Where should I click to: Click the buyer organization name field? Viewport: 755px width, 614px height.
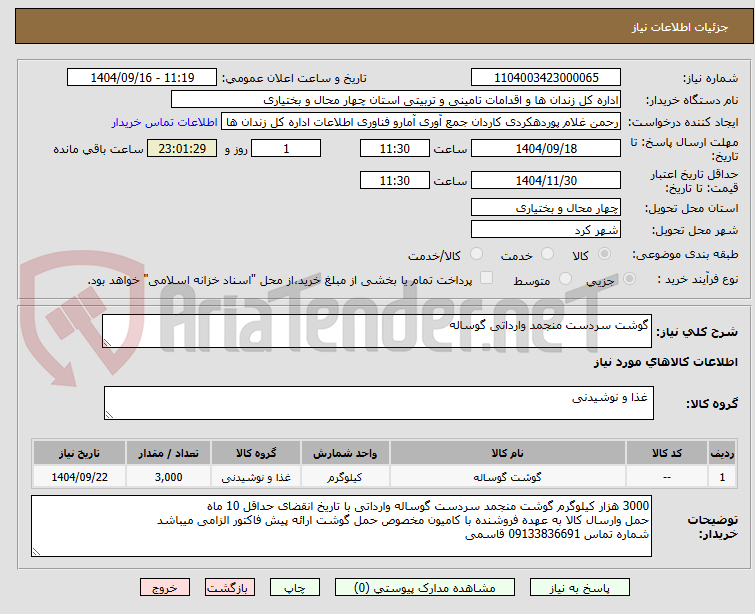click(x=396, y=100)
